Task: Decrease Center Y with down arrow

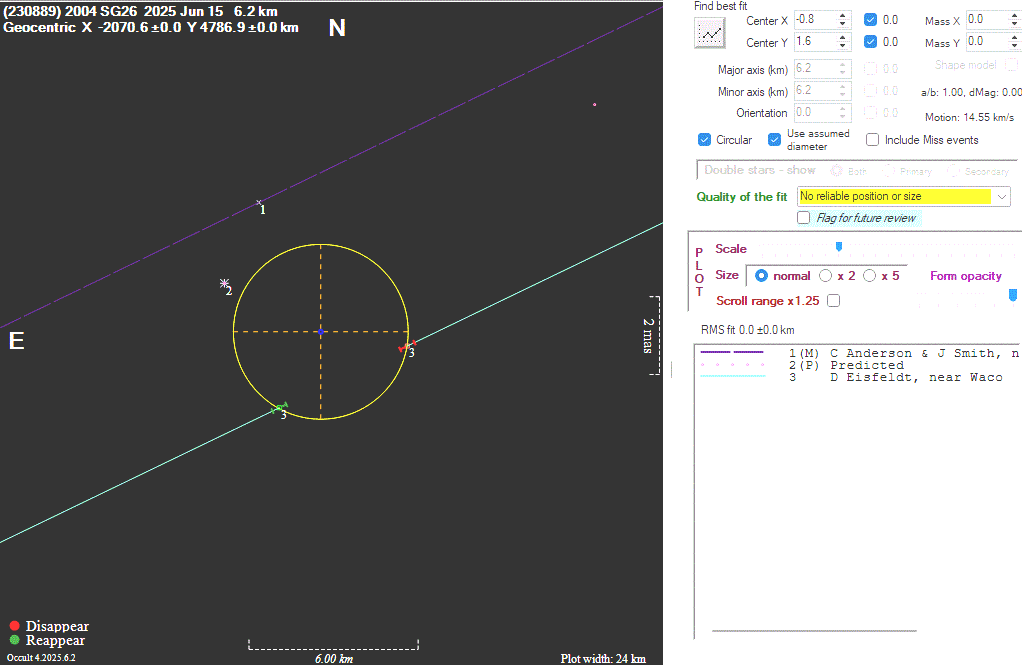Action: [x=843, y=46]
